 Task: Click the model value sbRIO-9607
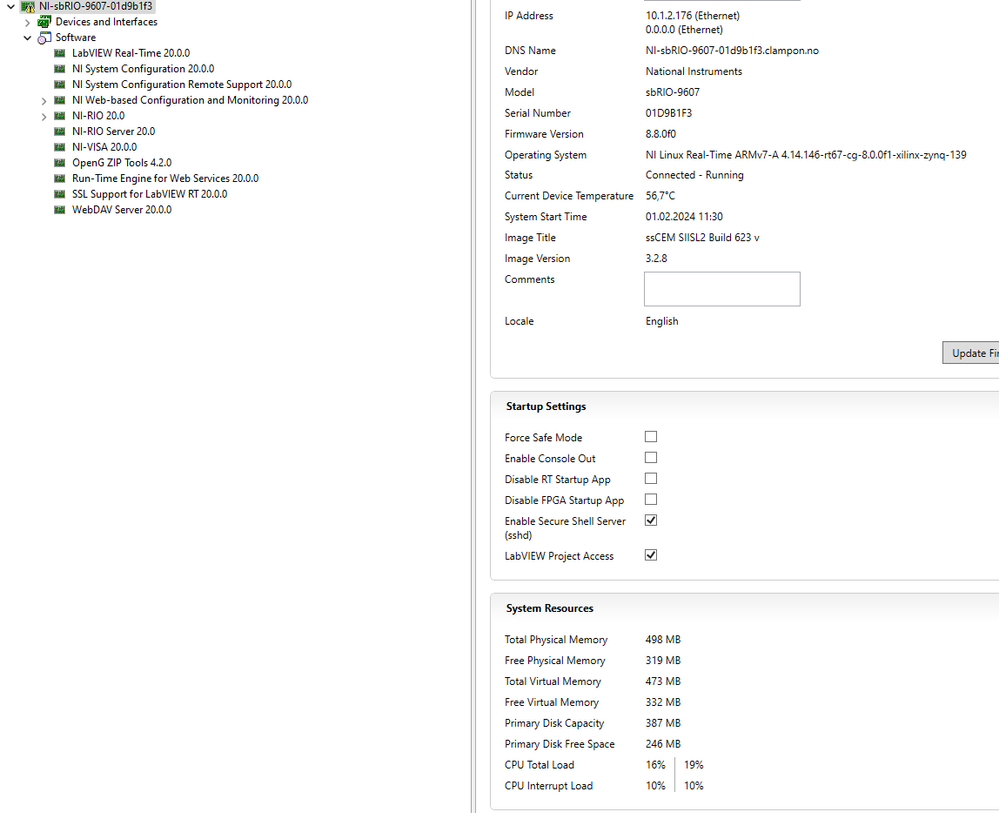point(672,92)
